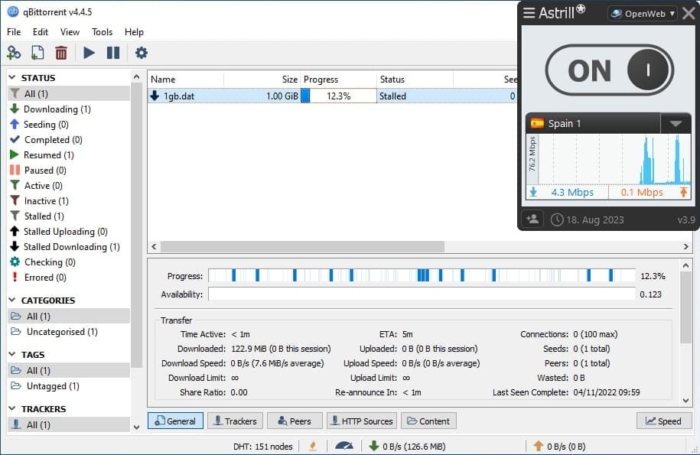Screen dimensions: 700x455
Task: Open the View menu
Action: click(x=70, y=32)
